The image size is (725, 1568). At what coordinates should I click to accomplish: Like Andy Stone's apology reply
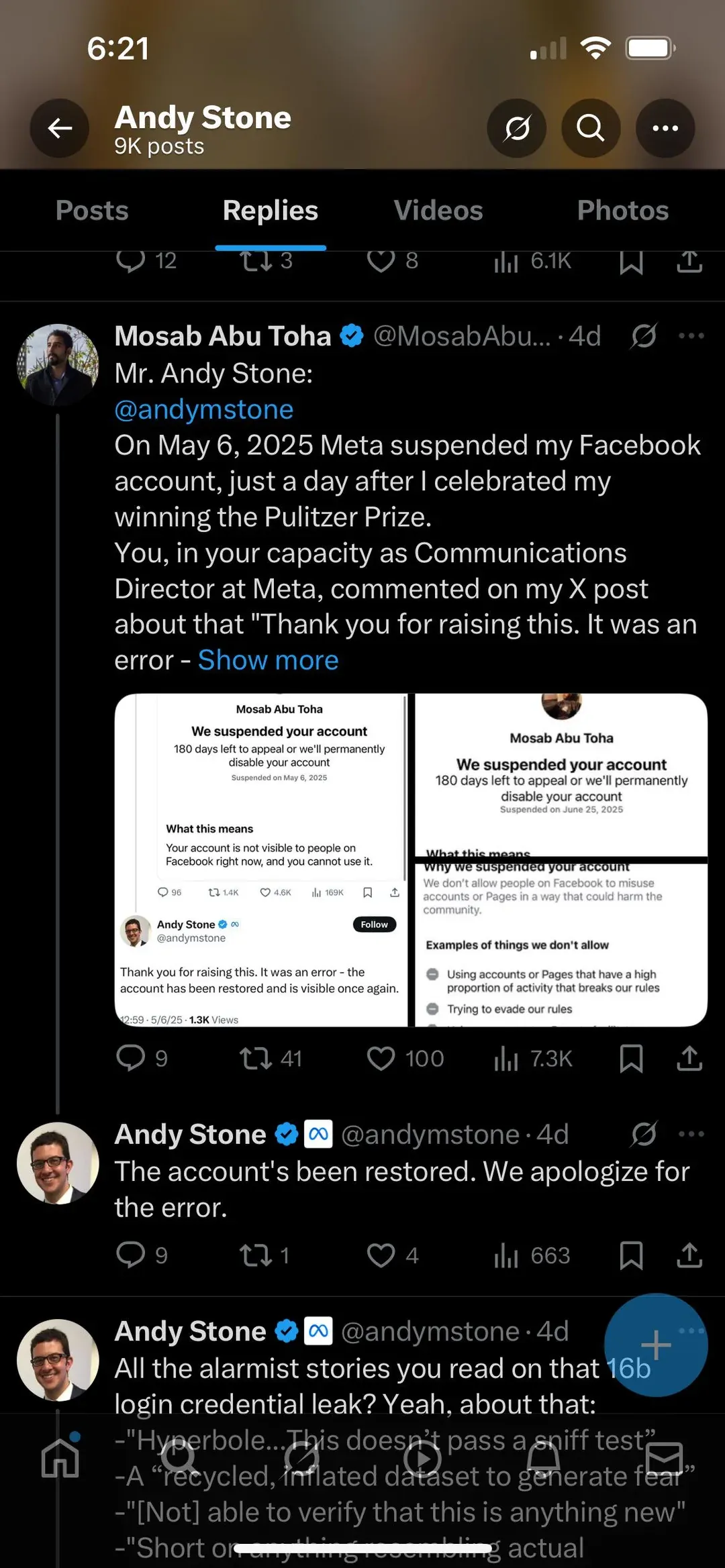(381, 1255)
